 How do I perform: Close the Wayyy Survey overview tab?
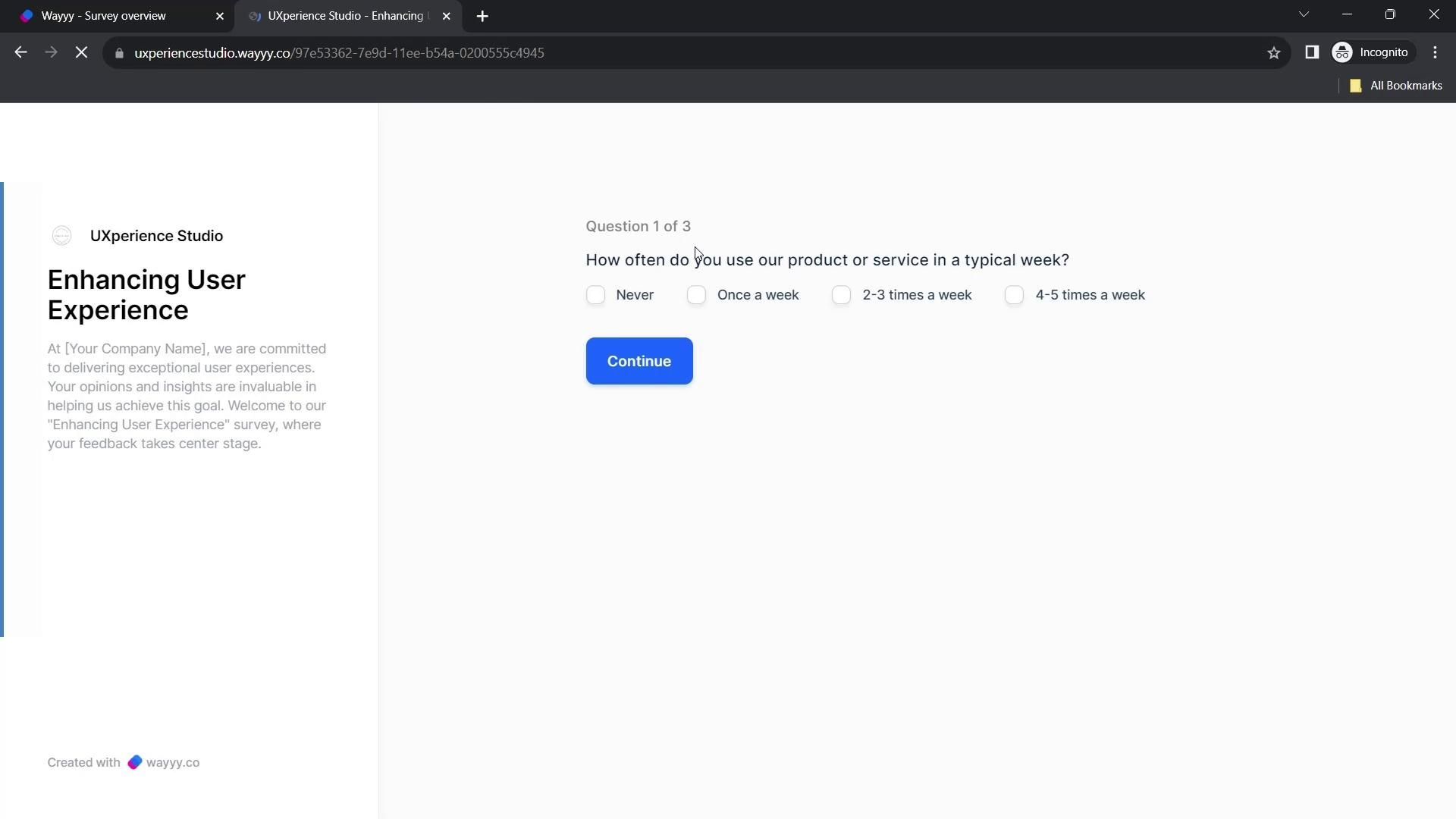pos(220,16)
